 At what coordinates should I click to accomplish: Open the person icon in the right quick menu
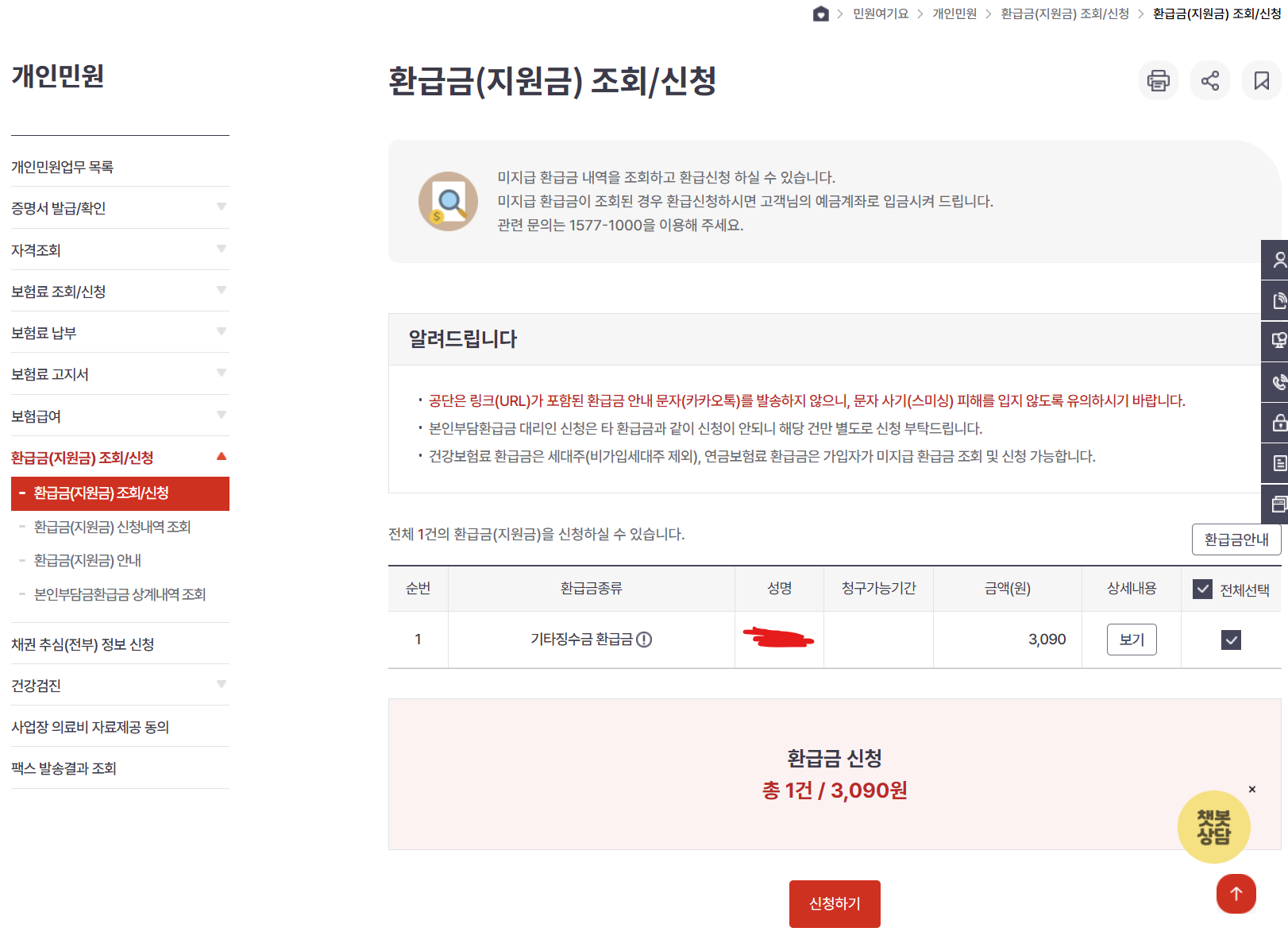1278,260
